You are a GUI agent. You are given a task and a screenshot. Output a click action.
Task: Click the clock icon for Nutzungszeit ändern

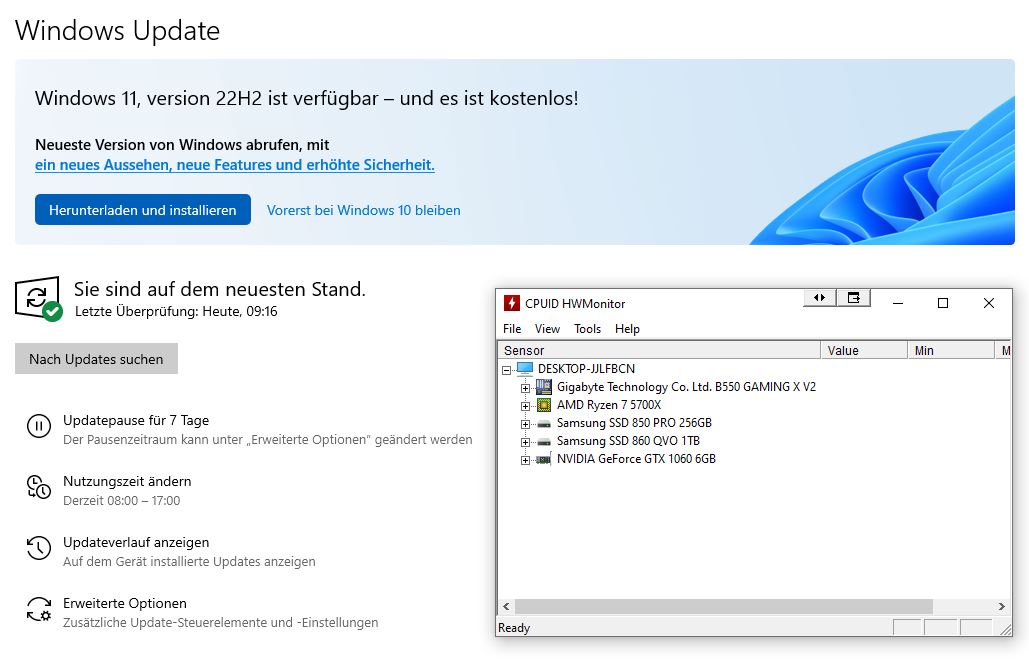pos(39,487)
